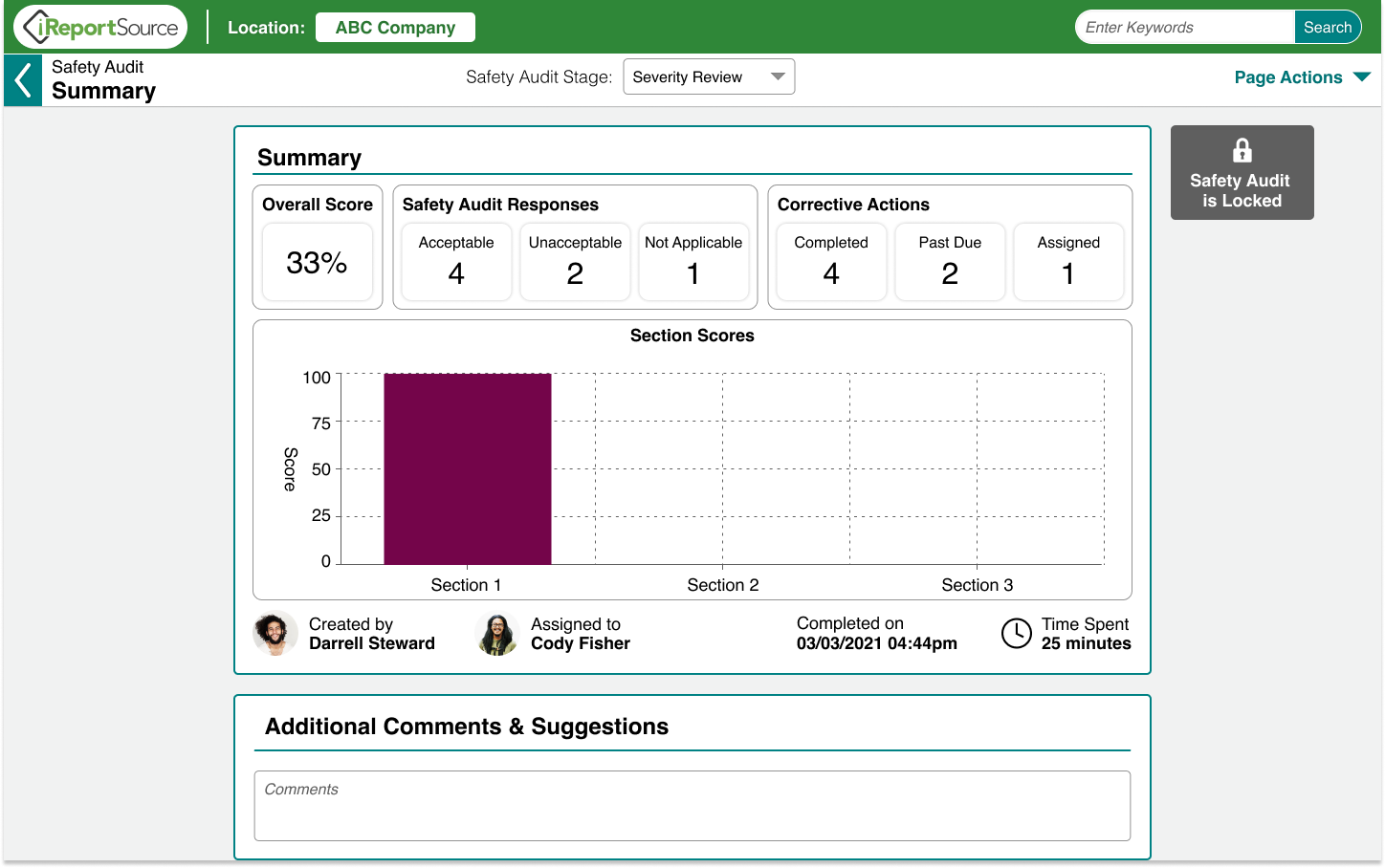Click the Overall Score heading
Viewport: 1385px width, 868px height.
coord(318,205)
